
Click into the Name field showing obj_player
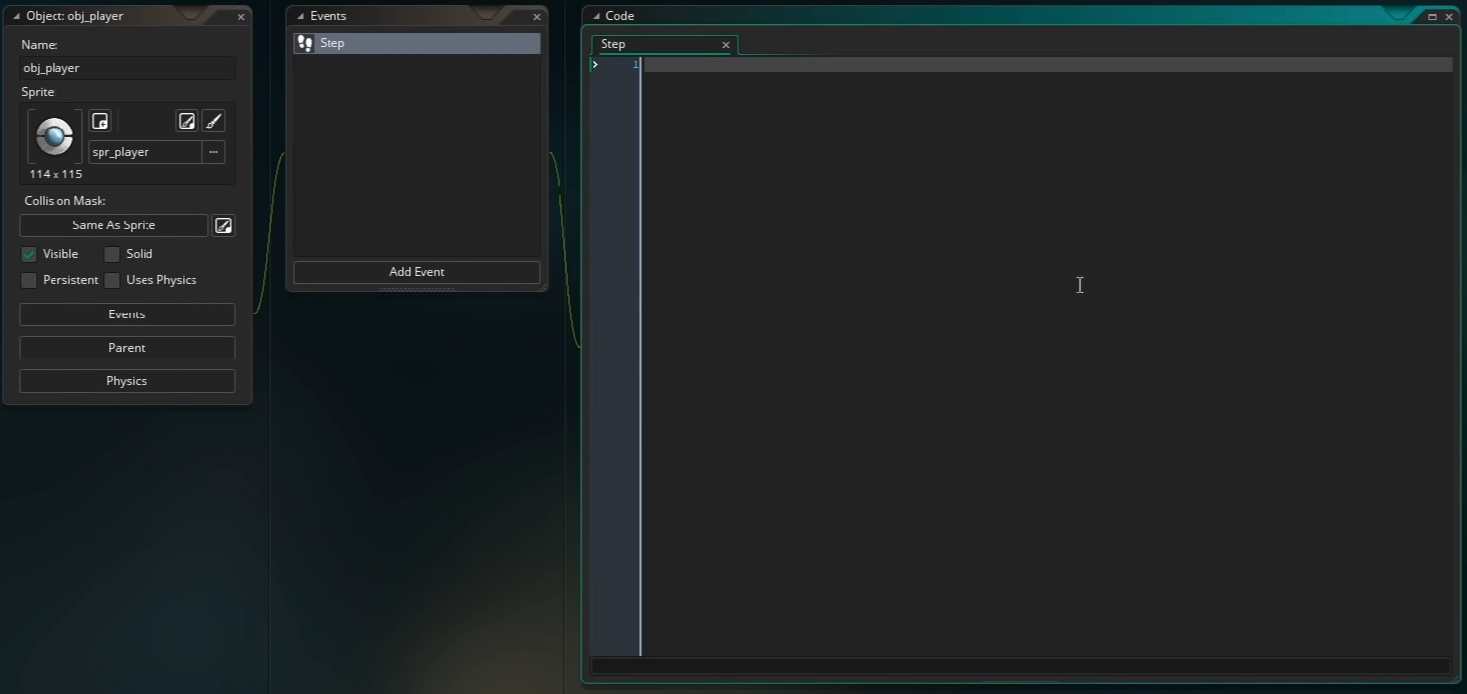point(127,68)
